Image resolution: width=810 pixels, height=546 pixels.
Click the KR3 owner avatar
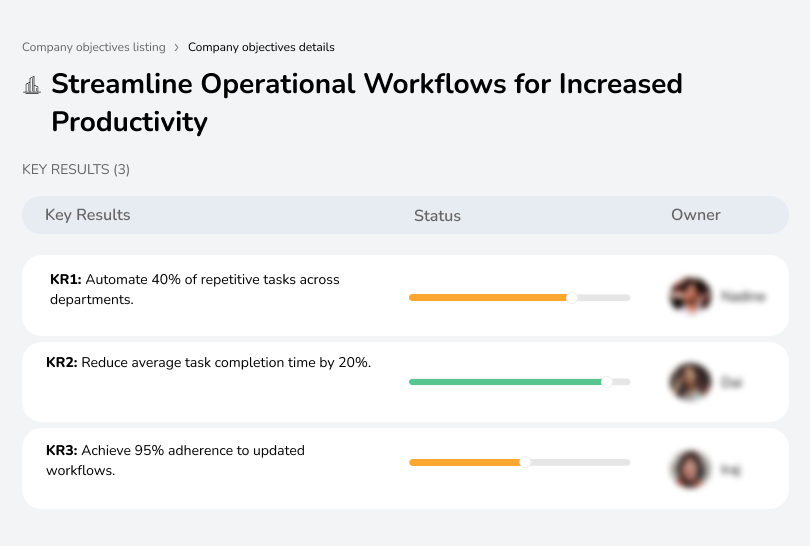tap(690, 468)
